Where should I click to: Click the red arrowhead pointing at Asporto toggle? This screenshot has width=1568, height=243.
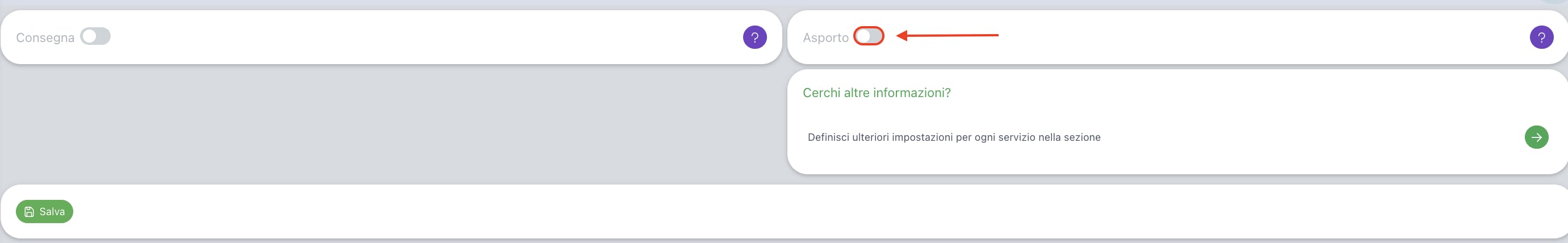coord(902,35)
